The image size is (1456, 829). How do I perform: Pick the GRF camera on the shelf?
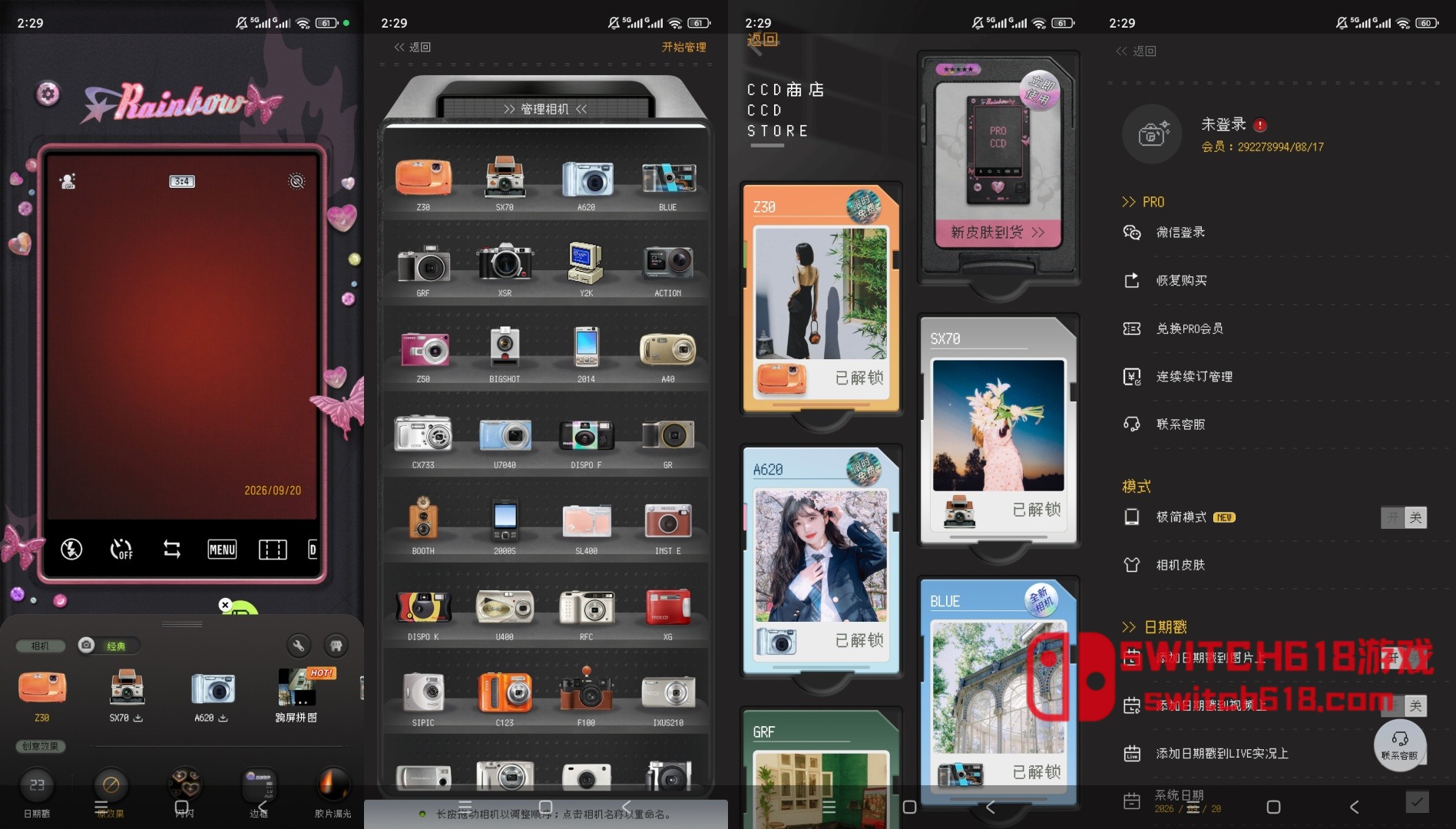423,271
